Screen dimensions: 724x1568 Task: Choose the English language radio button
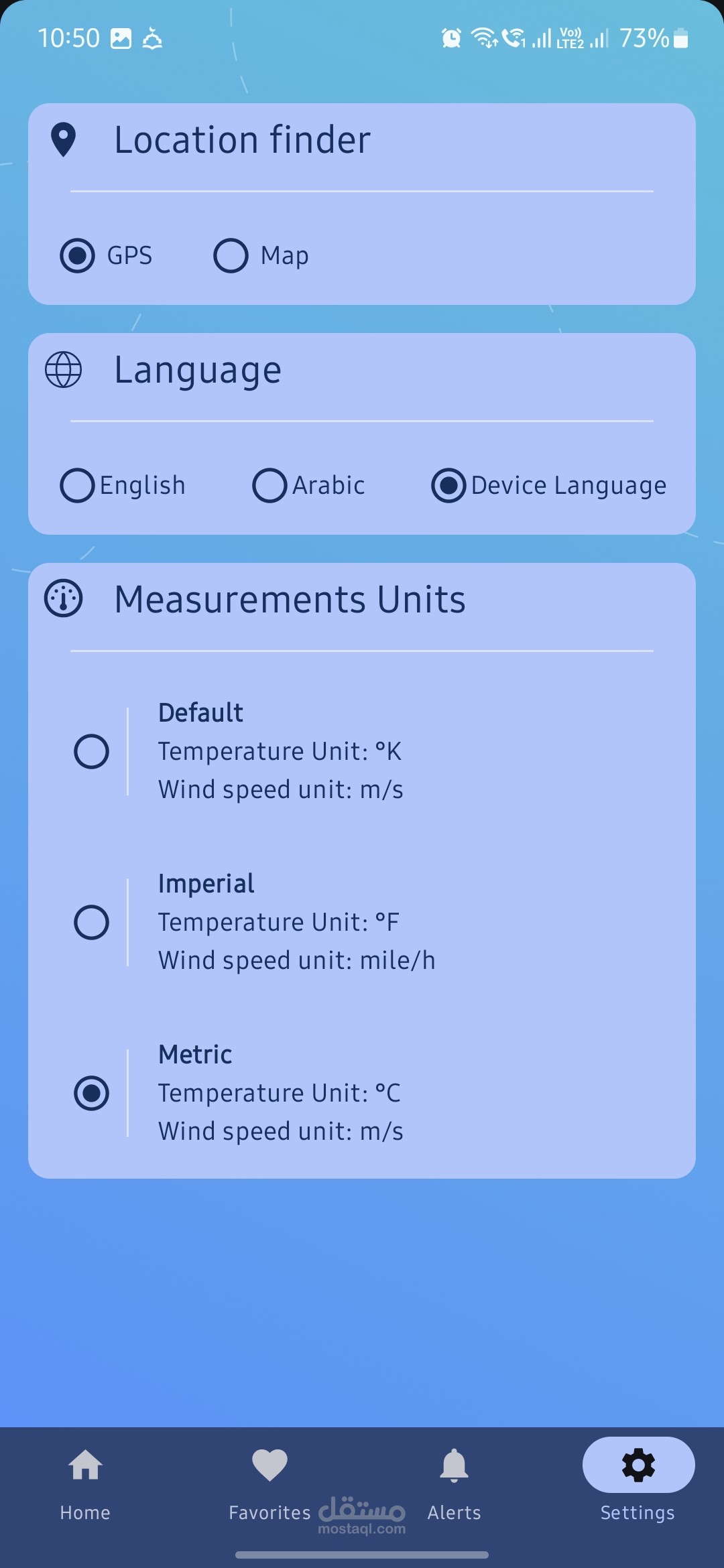coord(77,485)
